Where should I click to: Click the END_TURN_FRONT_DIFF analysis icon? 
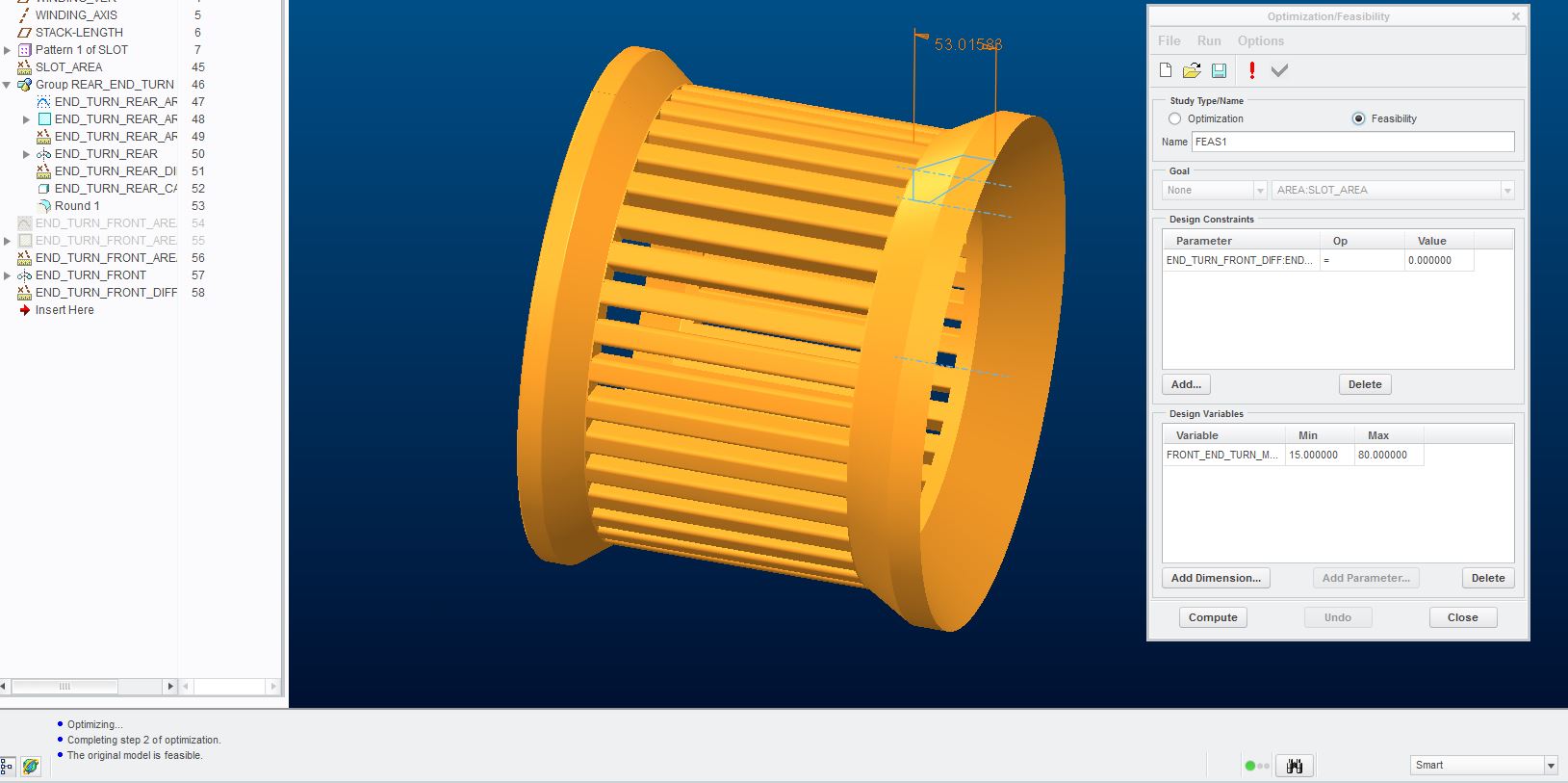coord(25,293)
